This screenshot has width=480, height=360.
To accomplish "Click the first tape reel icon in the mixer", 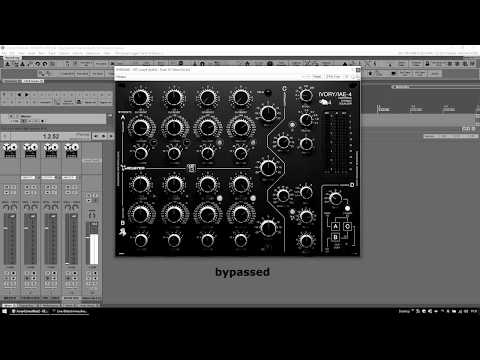I will [x=10, y=150].
